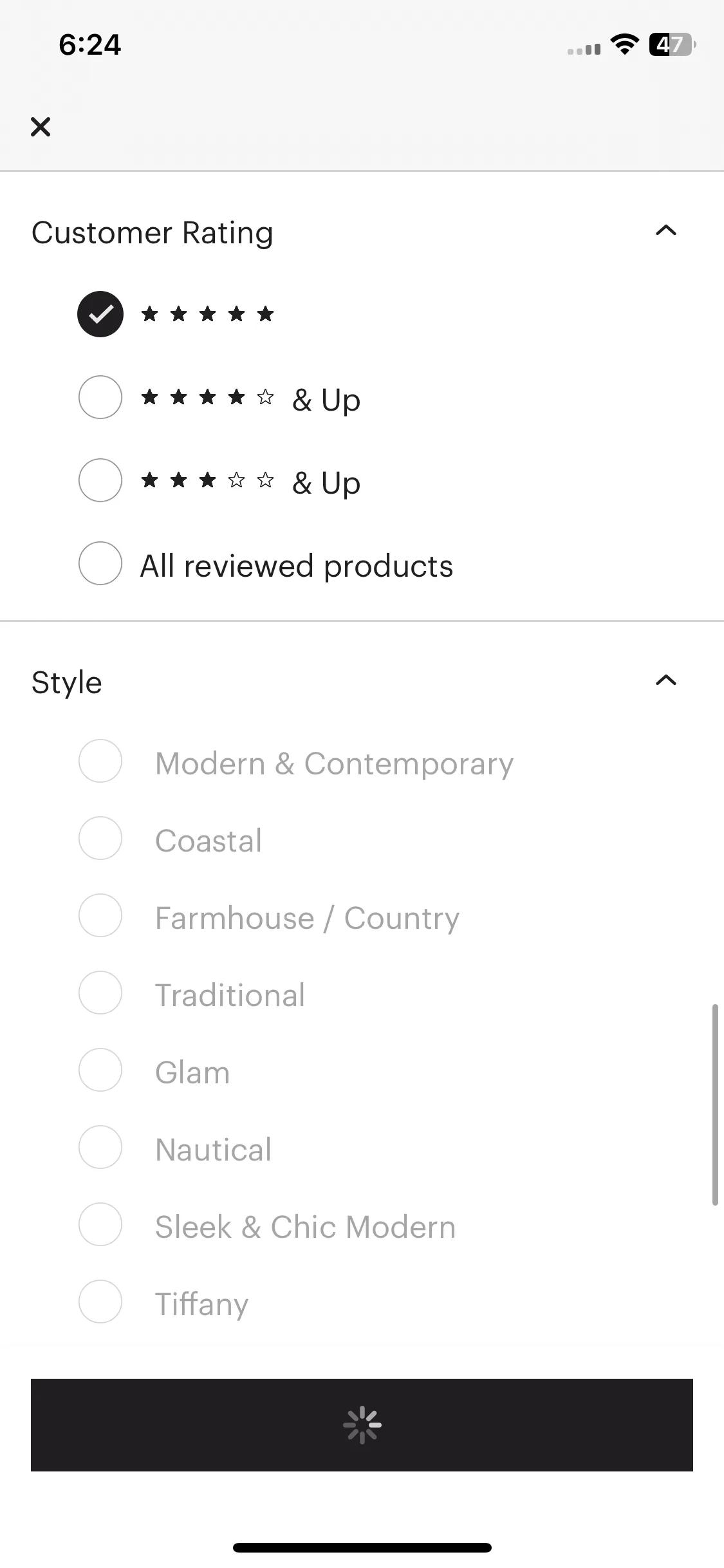Tap the Customer Rating header

[153, 232]
